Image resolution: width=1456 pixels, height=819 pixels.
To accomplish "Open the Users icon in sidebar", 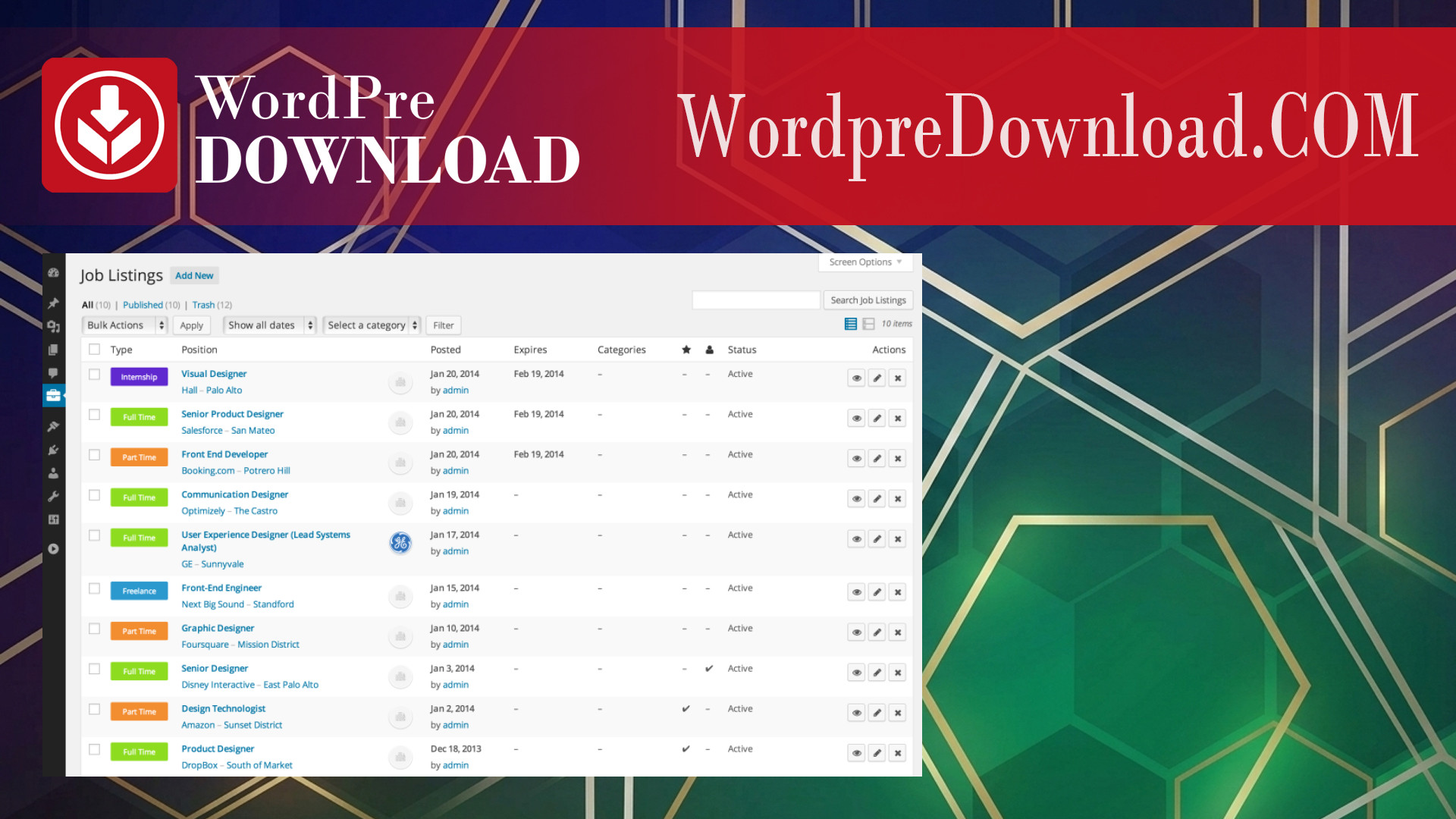I will coord(53,473).
